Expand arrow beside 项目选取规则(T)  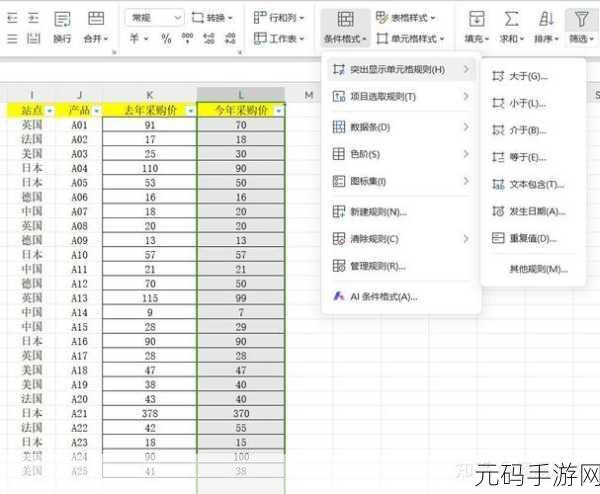click(466, 96)
